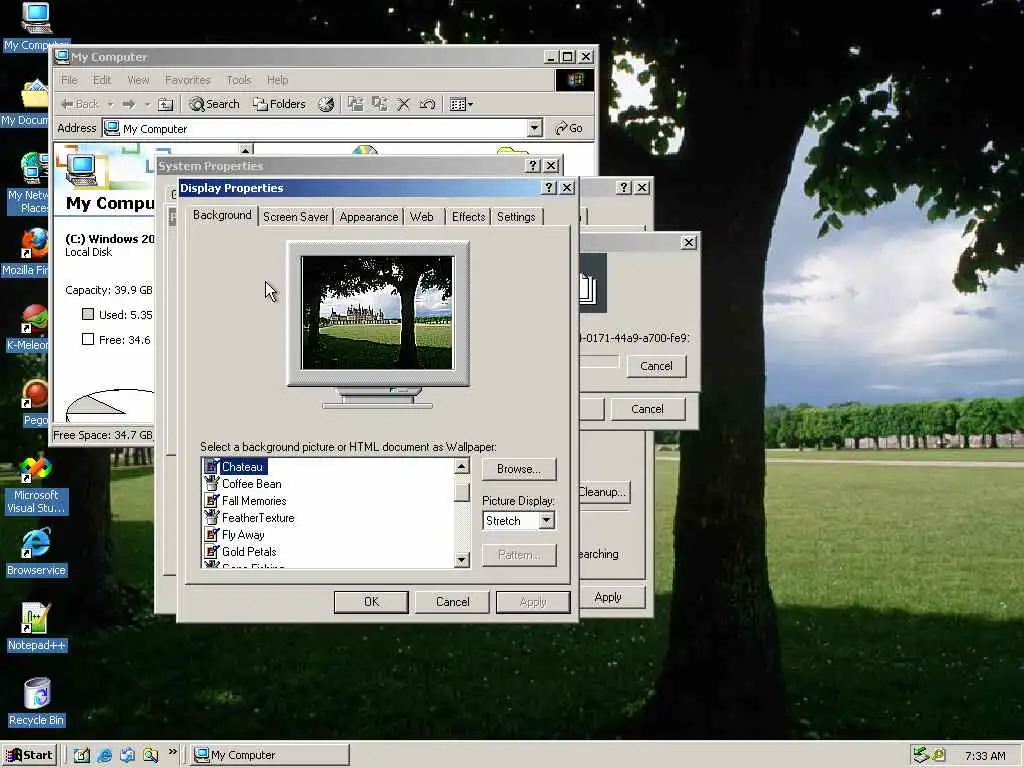1024x768 pixels.
Task: Click the Forward arrow in My Computer toolbar
Action: coord(129,104)
